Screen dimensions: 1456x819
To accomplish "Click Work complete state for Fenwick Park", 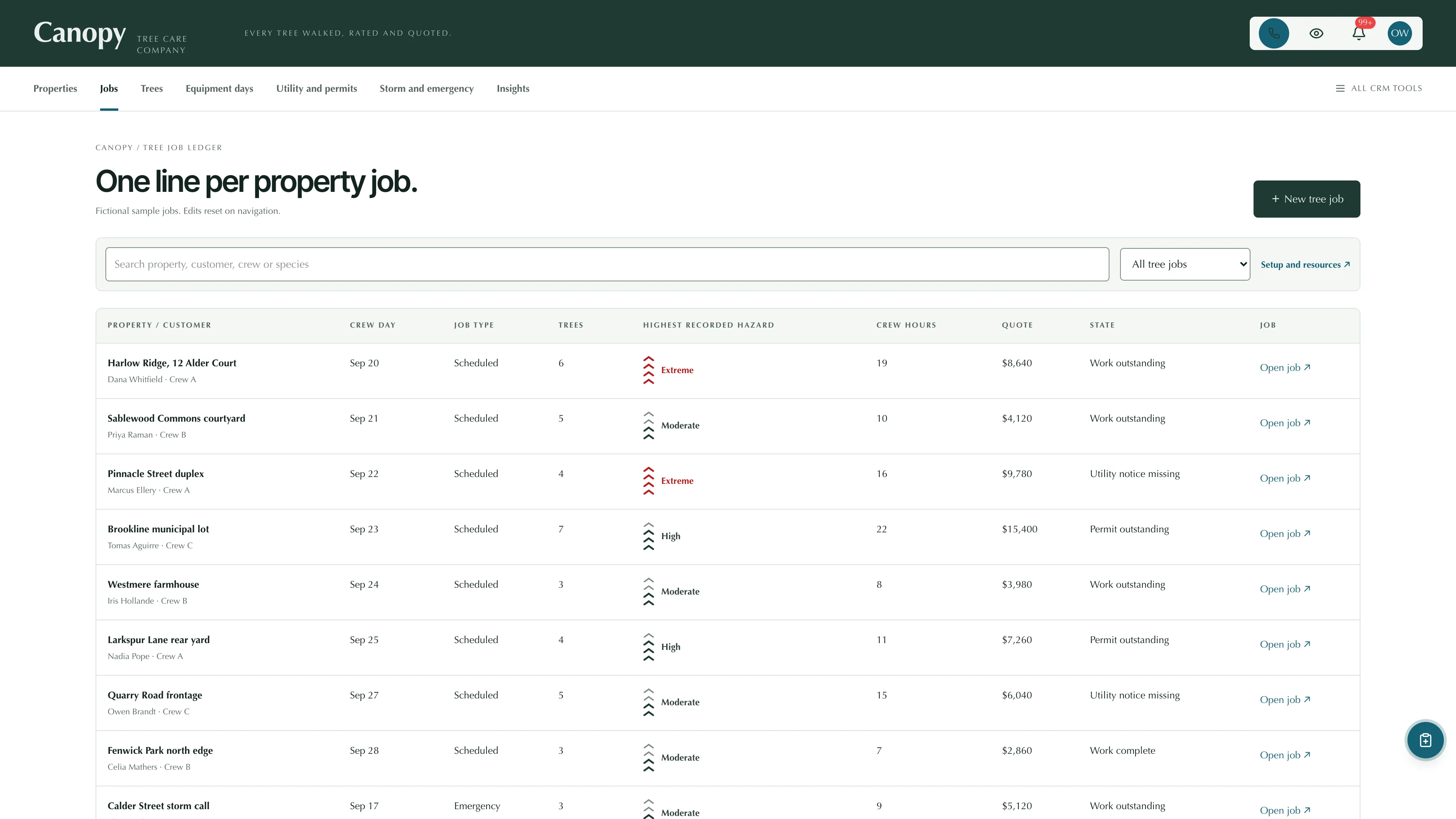I will click(x=1122, y=751).
